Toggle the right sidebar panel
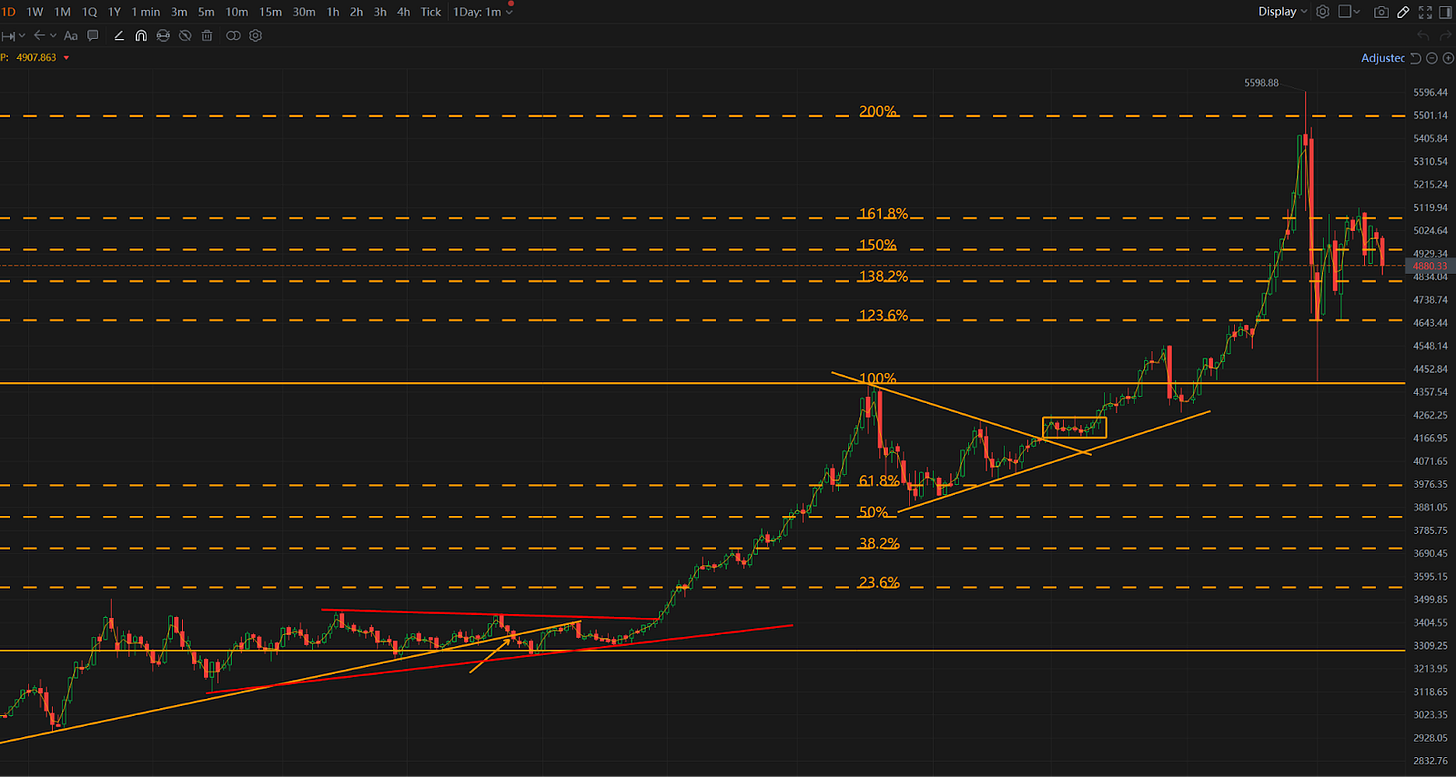The width and height of the screenshot is (1456, 777). (x=1445, y=12)
